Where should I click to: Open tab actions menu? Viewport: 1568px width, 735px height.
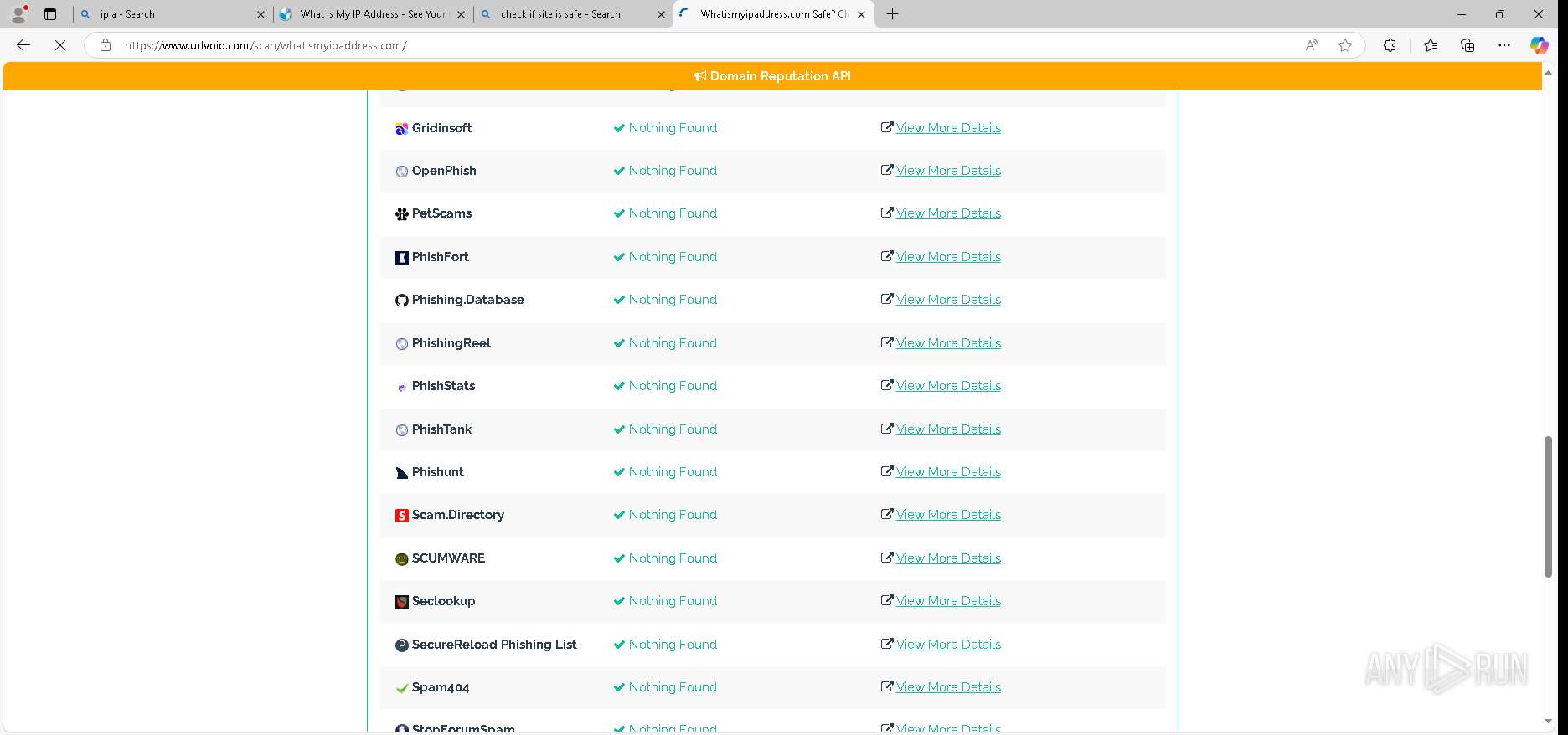[x=50, y=14]
